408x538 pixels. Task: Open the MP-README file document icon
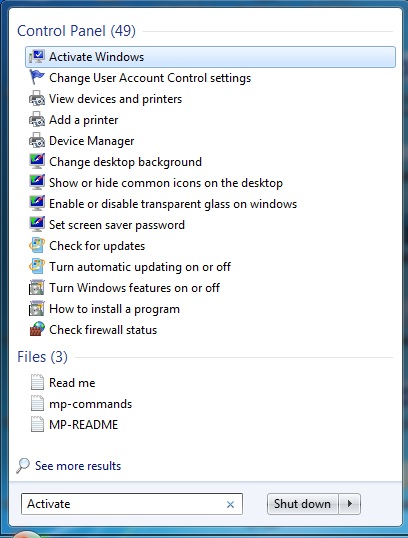pyautogui.click(x=37, y=424)
